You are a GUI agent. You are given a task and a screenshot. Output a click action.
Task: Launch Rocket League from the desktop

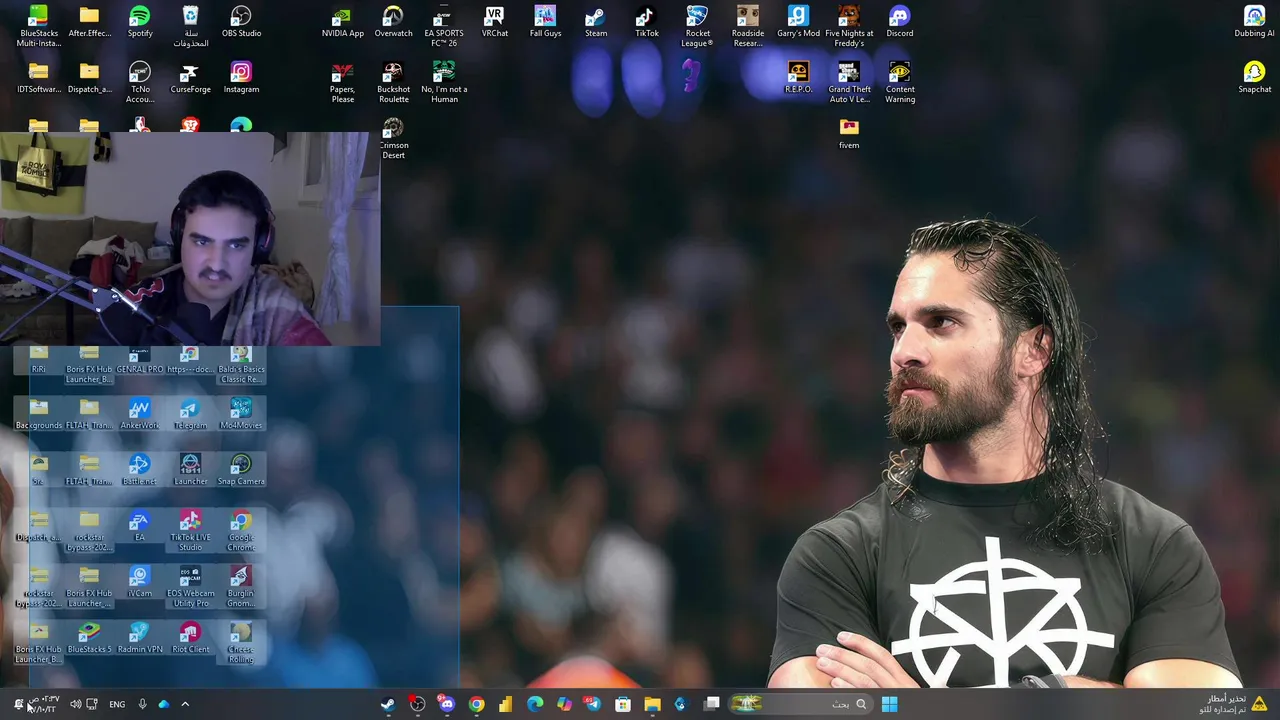(x=697, y=26)
